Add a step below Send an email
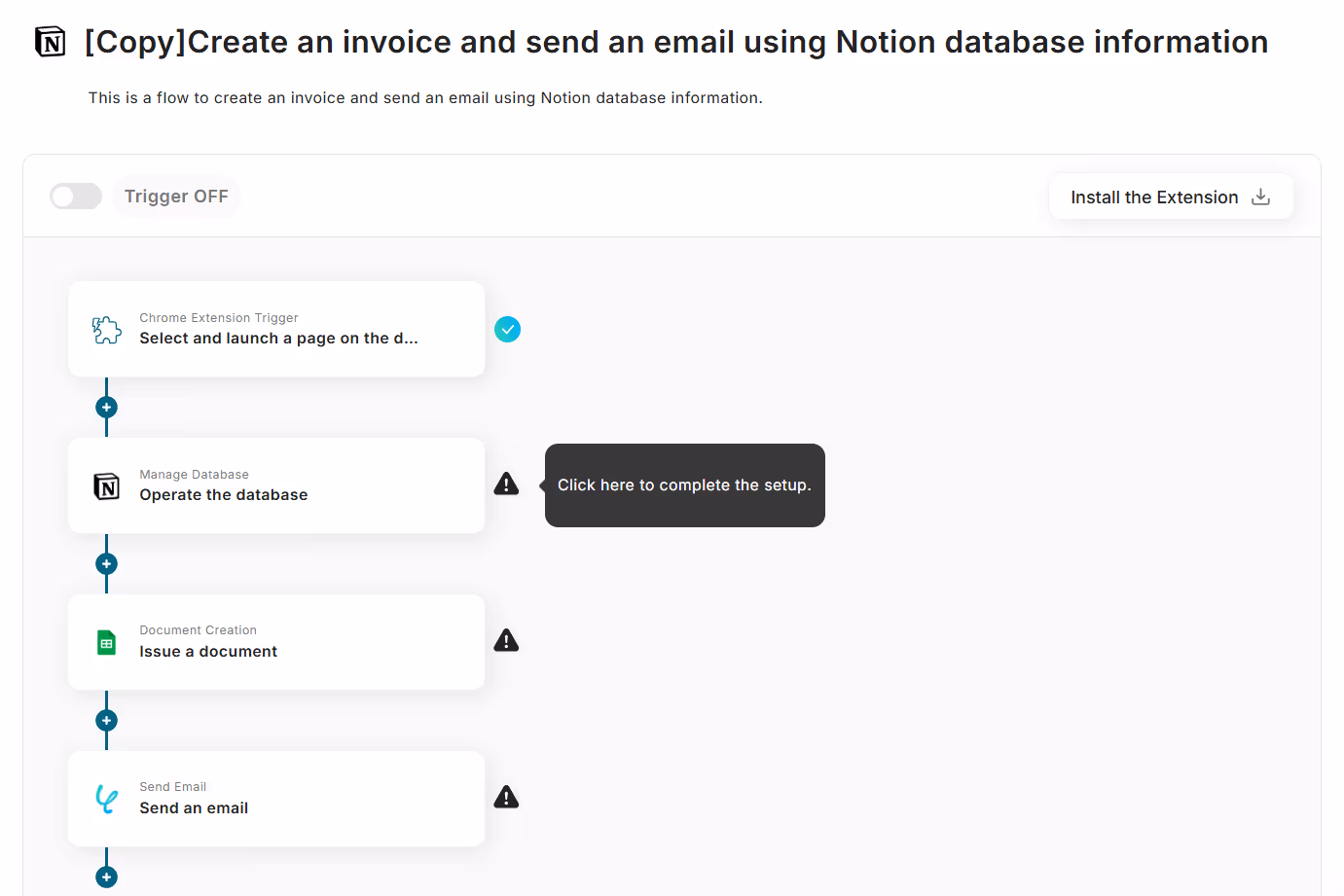The image size is (1344, 896). click(x=107, y=877)
